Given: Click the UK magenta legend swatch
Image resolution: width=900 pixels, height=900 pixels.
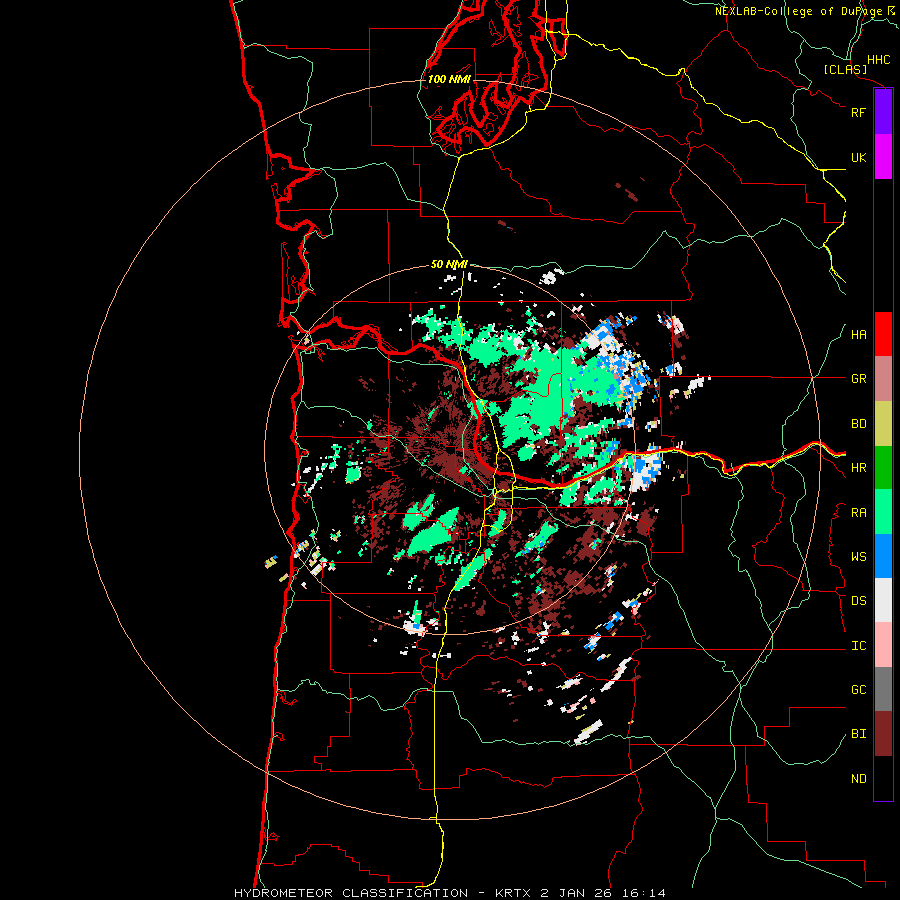Looking at the screenshot, I should click(883, 157).
